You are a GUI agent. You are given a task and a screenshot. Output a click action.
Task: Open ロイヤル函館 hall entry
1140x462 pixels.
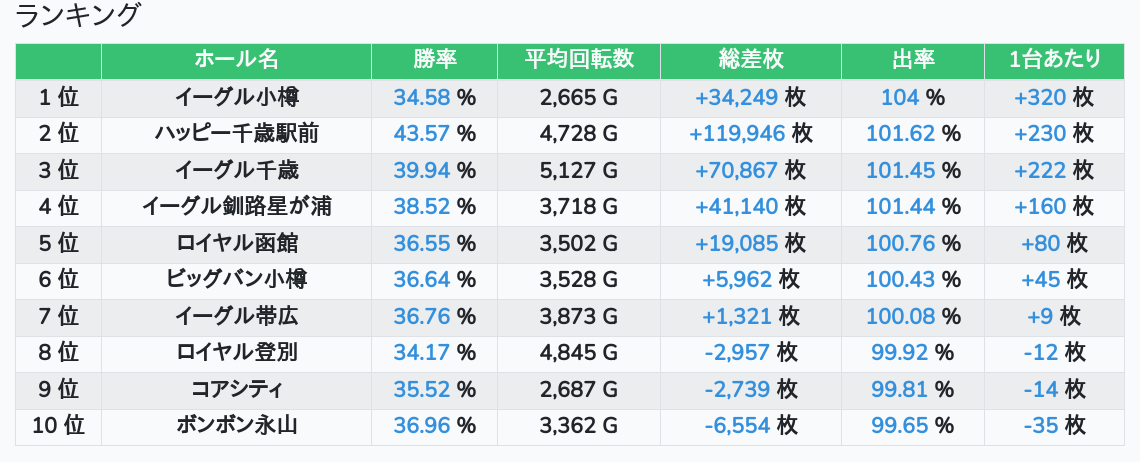pos(236,243)
